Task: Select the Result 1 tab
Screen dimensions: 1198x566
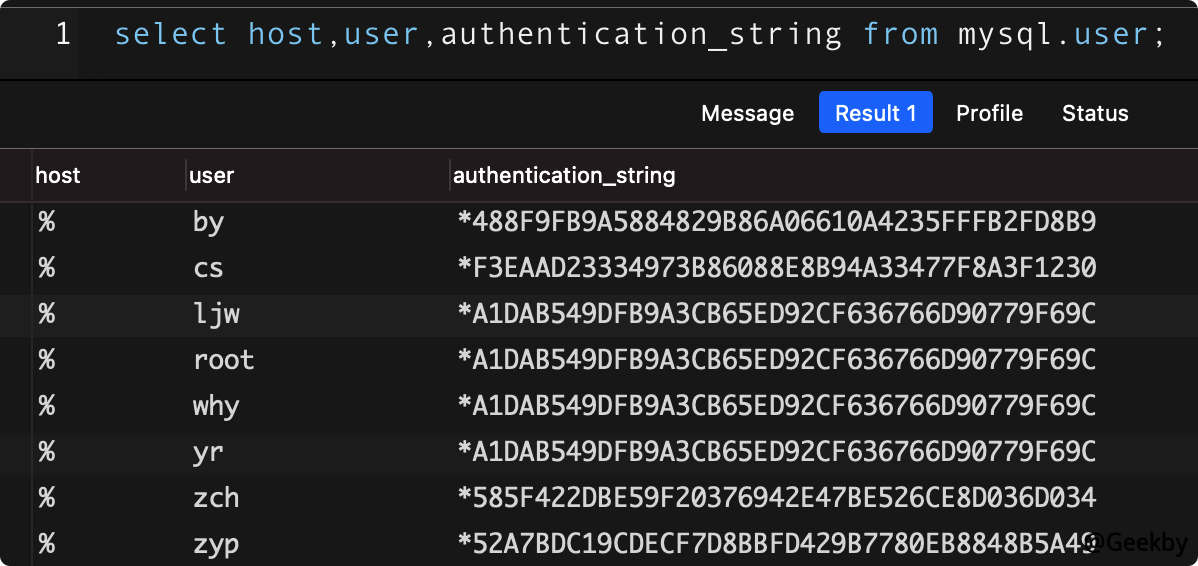Action: (x=876, y=112)
